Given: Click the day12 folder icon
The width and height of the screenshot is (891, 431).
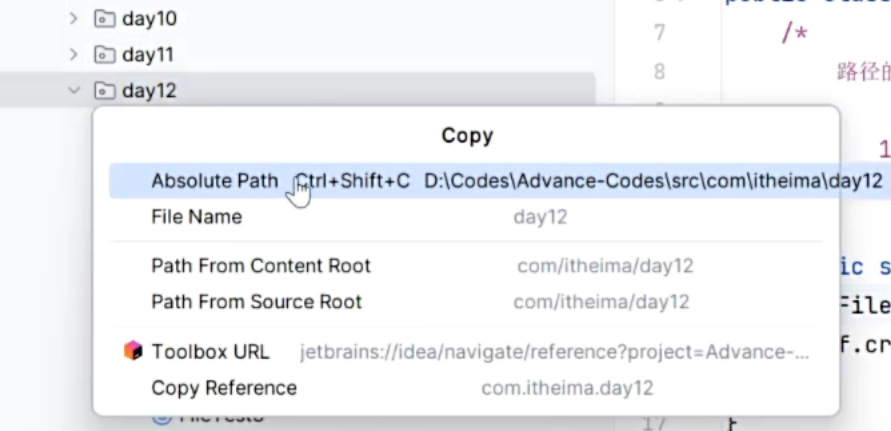Looking at the screenshot, I should 104,91.
